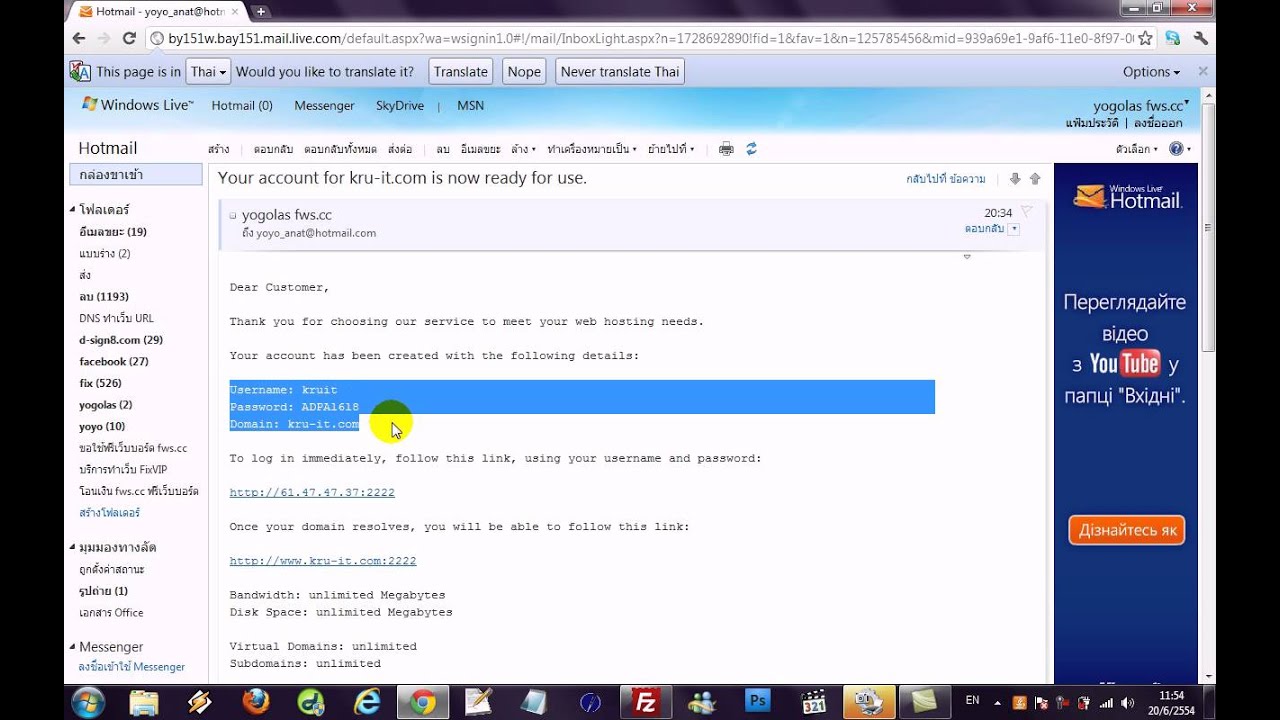Click the Translate button
Screen dimensions: 1280x720
461,72
